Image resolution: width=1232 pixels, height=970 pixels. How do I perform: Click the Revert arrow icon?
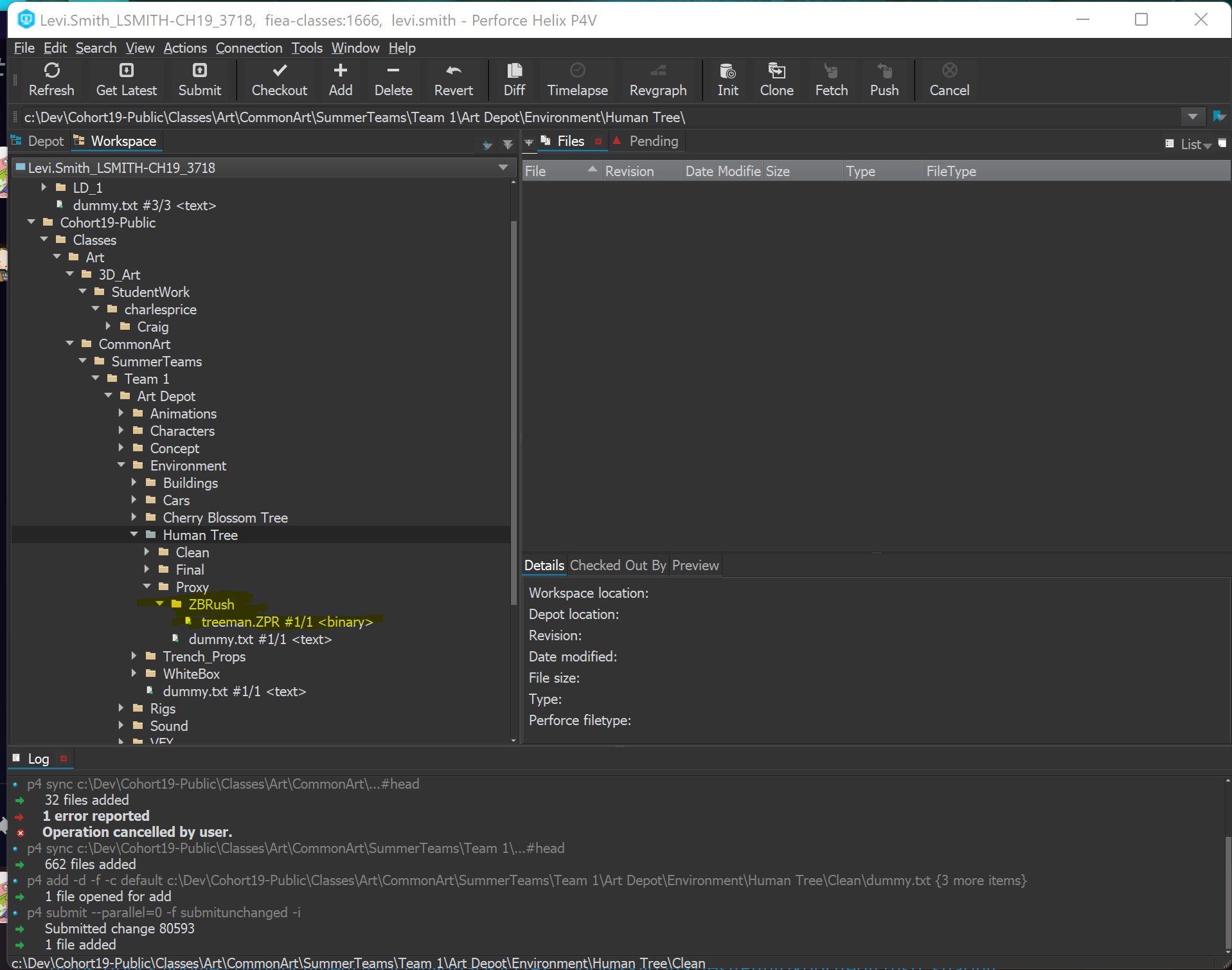tap(453, 70)
